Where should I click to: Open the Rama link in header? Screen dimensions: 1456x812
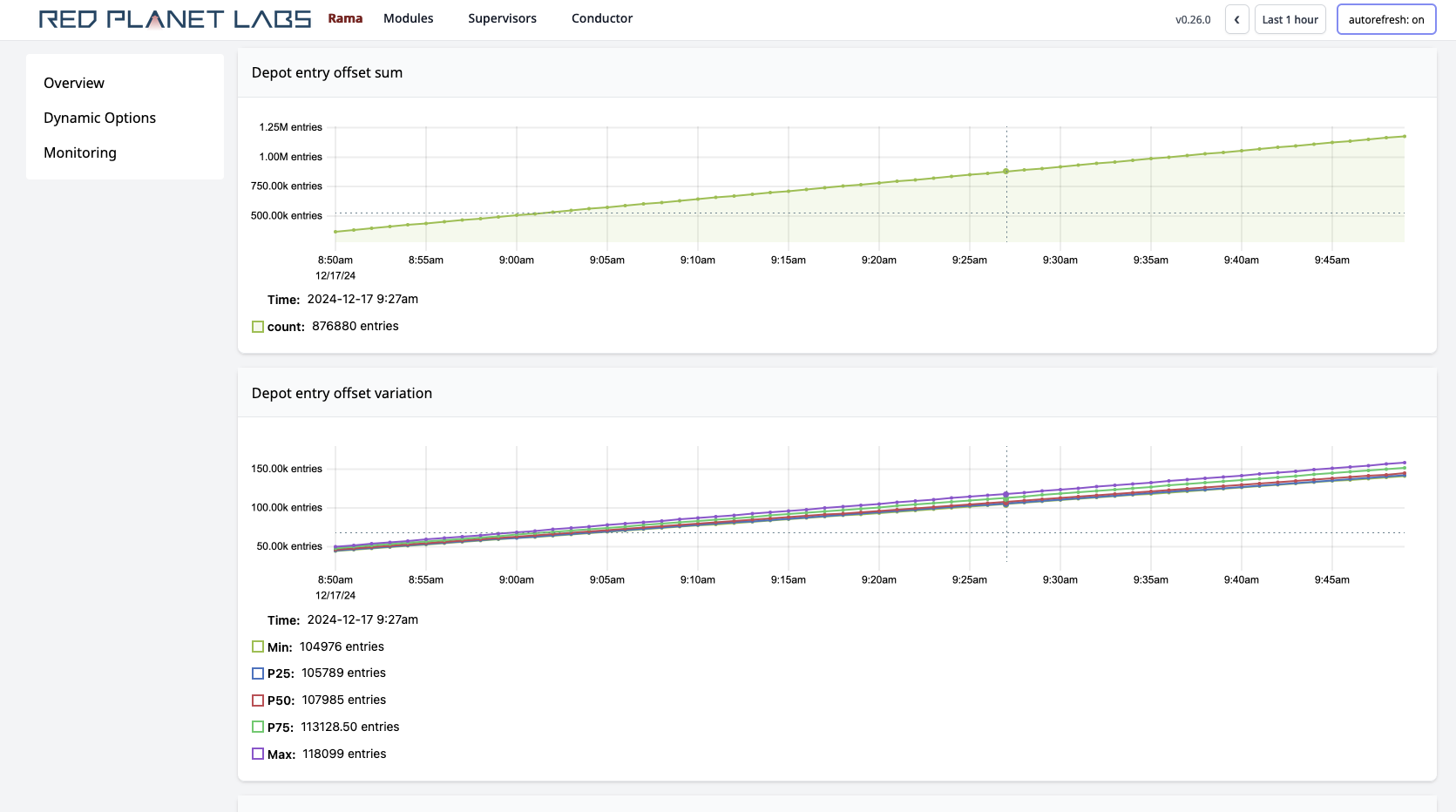click(345, 18)
